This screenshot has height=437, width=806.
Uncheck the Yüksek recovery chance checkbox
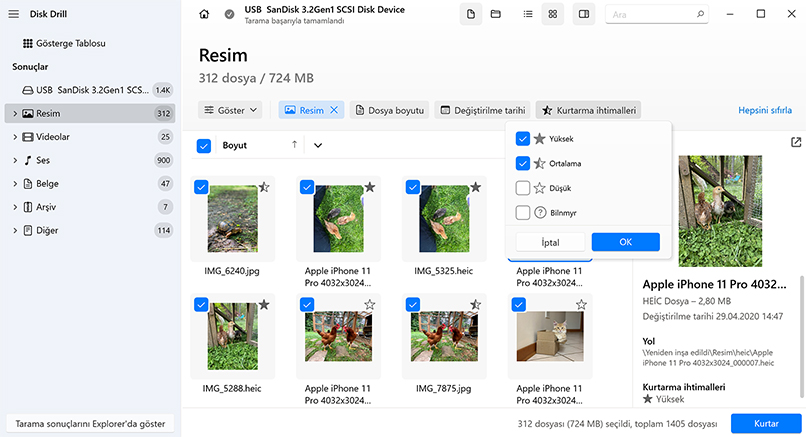523,139
